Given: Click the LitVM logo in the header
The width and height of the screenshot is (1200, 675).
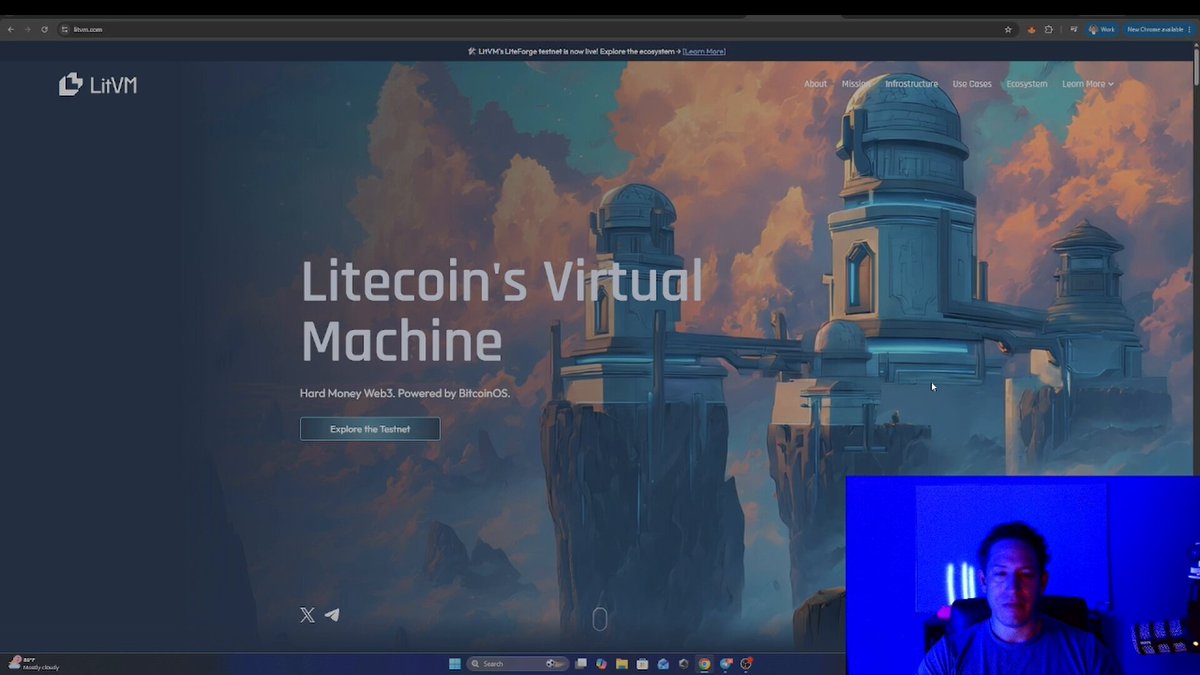Looking at the screenshot, I should [x=98, y=85].
